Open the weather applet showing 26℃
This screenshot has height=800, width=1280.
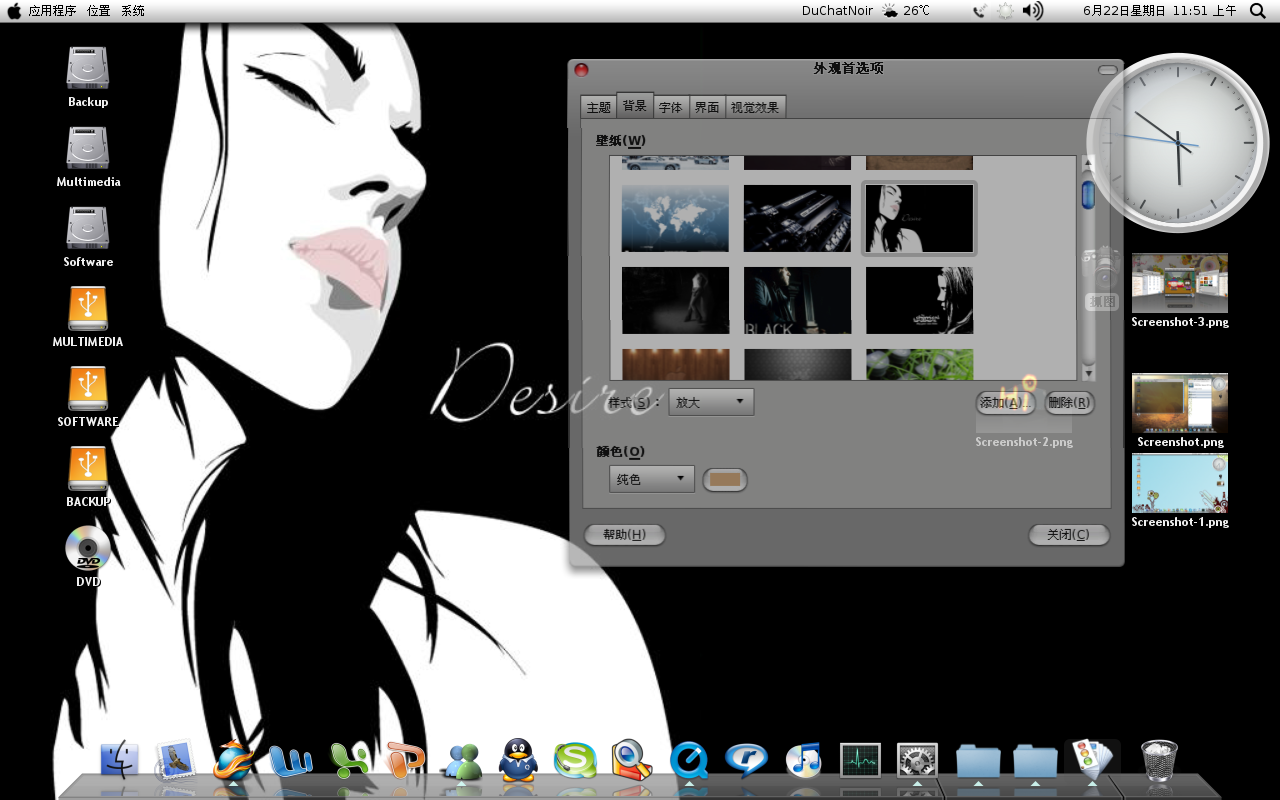pyautogui.click(x=905, y=11)
